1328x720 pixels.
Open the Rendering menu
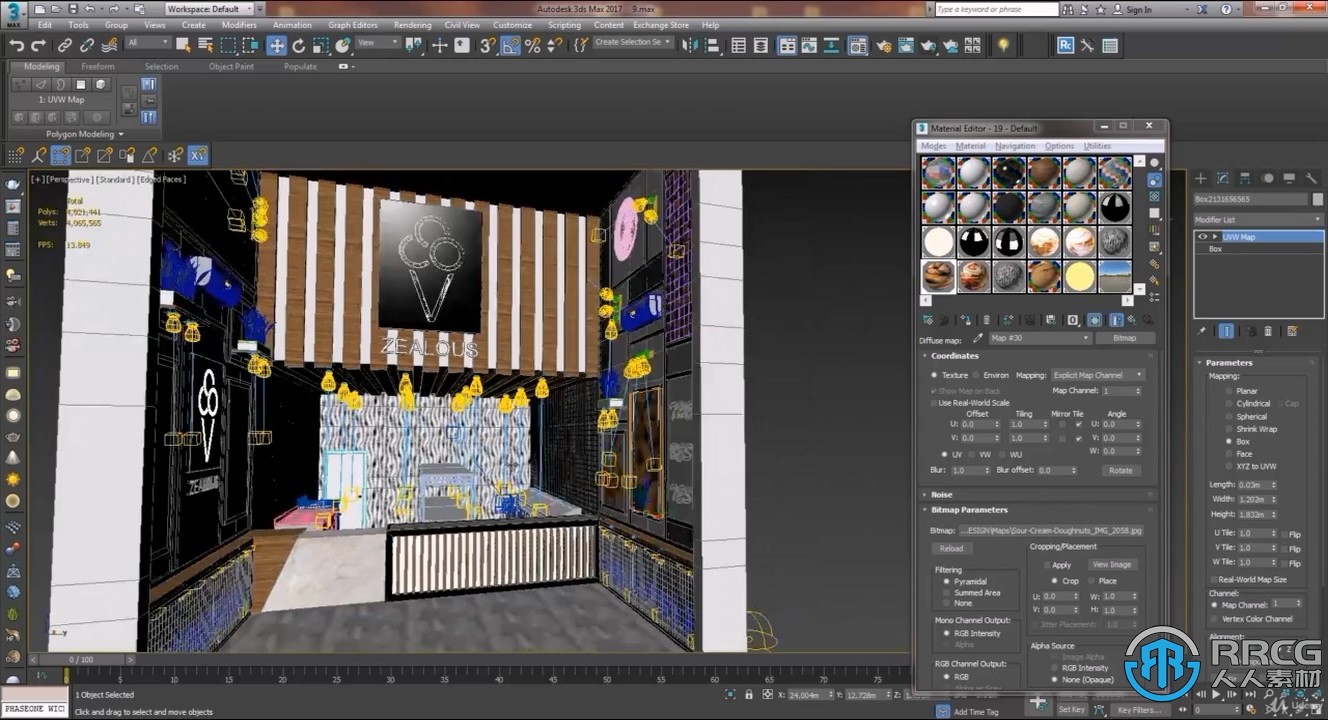point(412,25)
